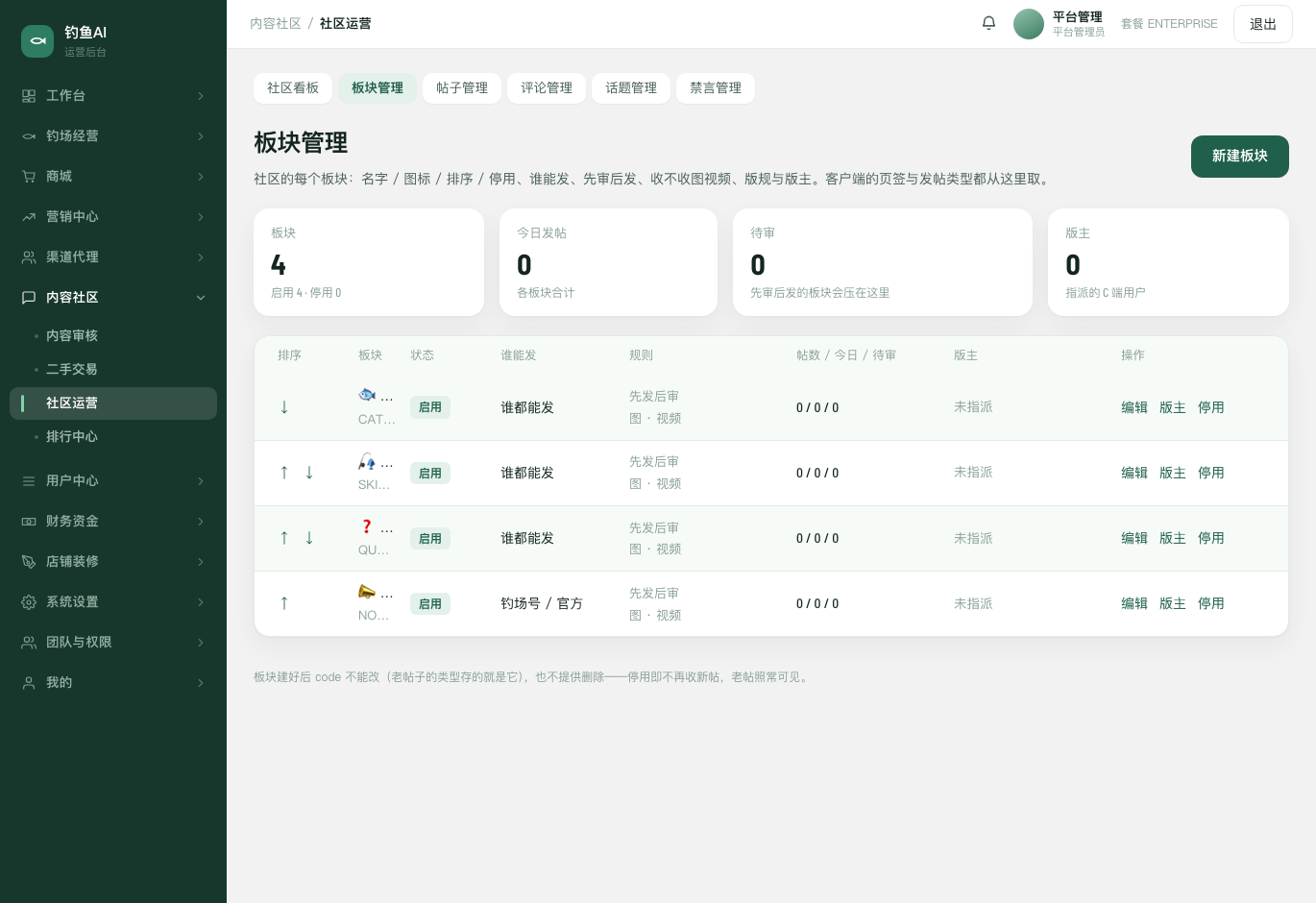Open 二手交易 in the sidebar
Image resolution: width=1316 pixels, height=903 pixels.
113,370
